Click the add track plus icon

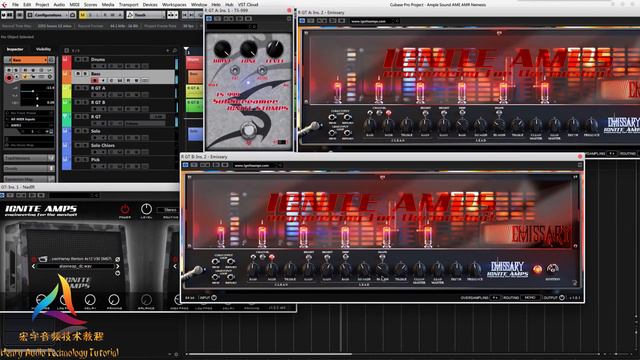coord(168,51)
